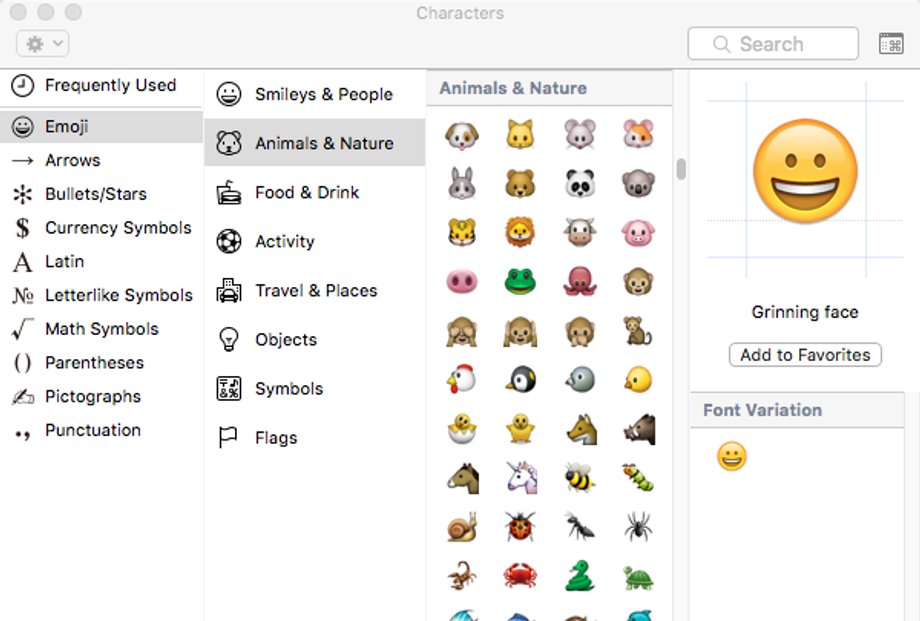Pick the green frog emoji
The width and height of the screenshot is (920, 621).
click(520, 282)
